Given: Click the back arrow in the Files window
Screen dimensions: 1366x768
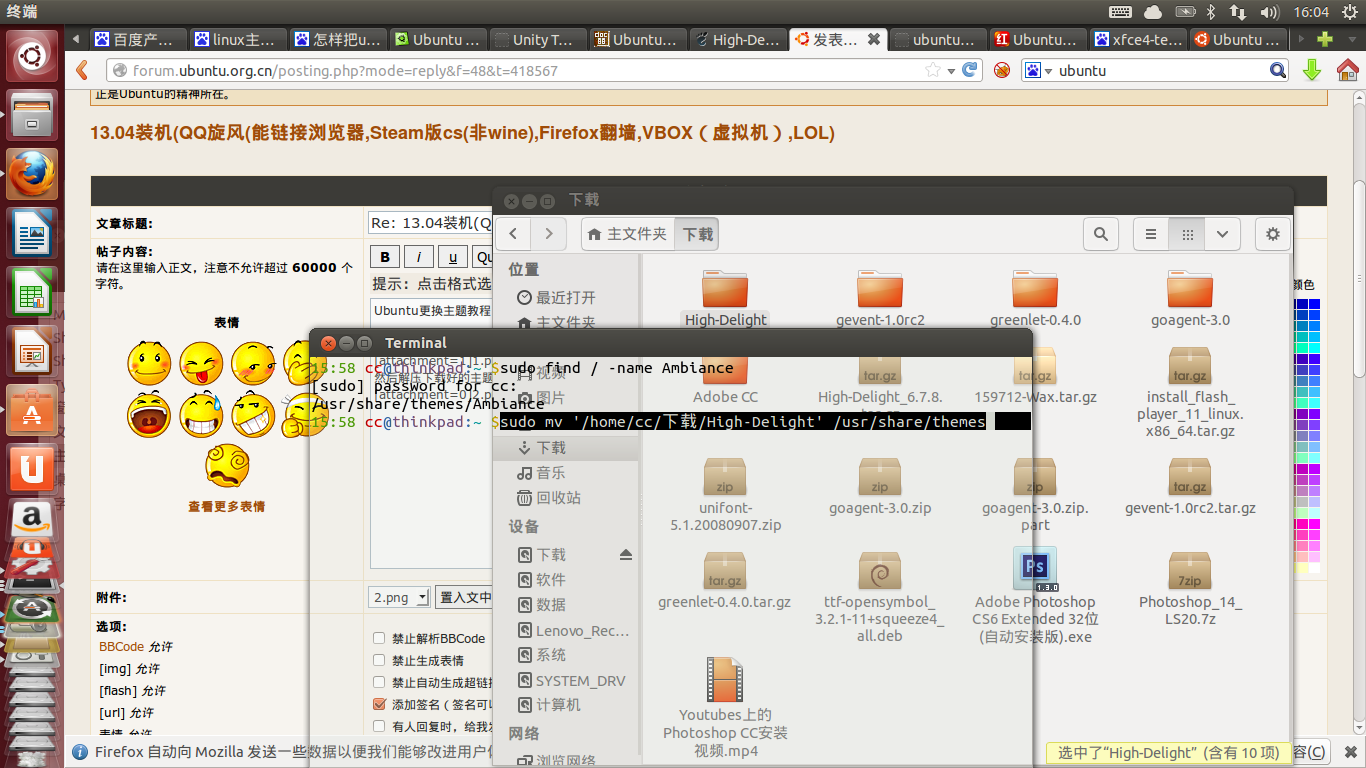Looking at the screenshot, I should pos(513,234).
